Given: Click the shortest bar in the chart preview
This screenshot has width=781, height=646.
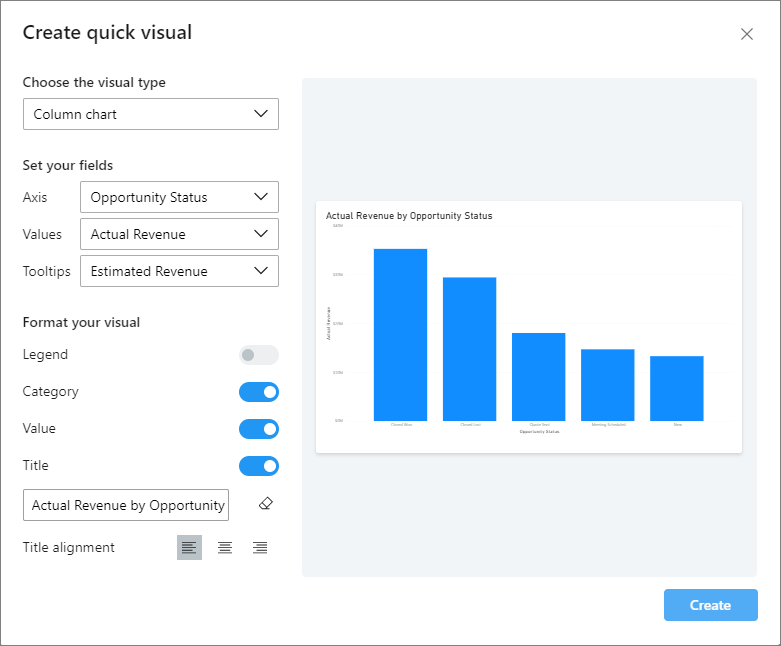Looking at the screenshot, I should [677, 388].
